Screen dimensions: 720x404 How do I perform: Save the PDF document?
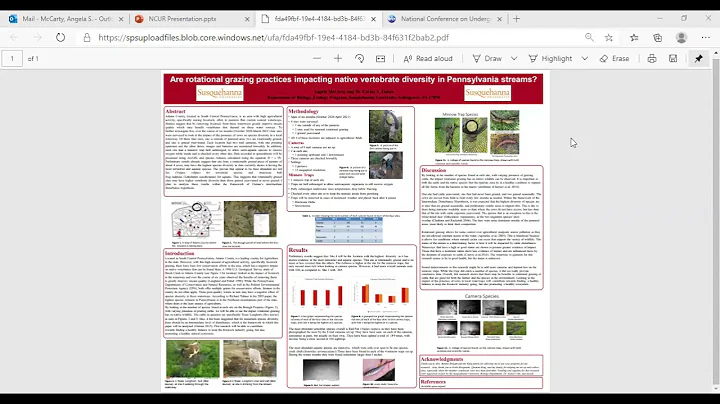point(673,59)
